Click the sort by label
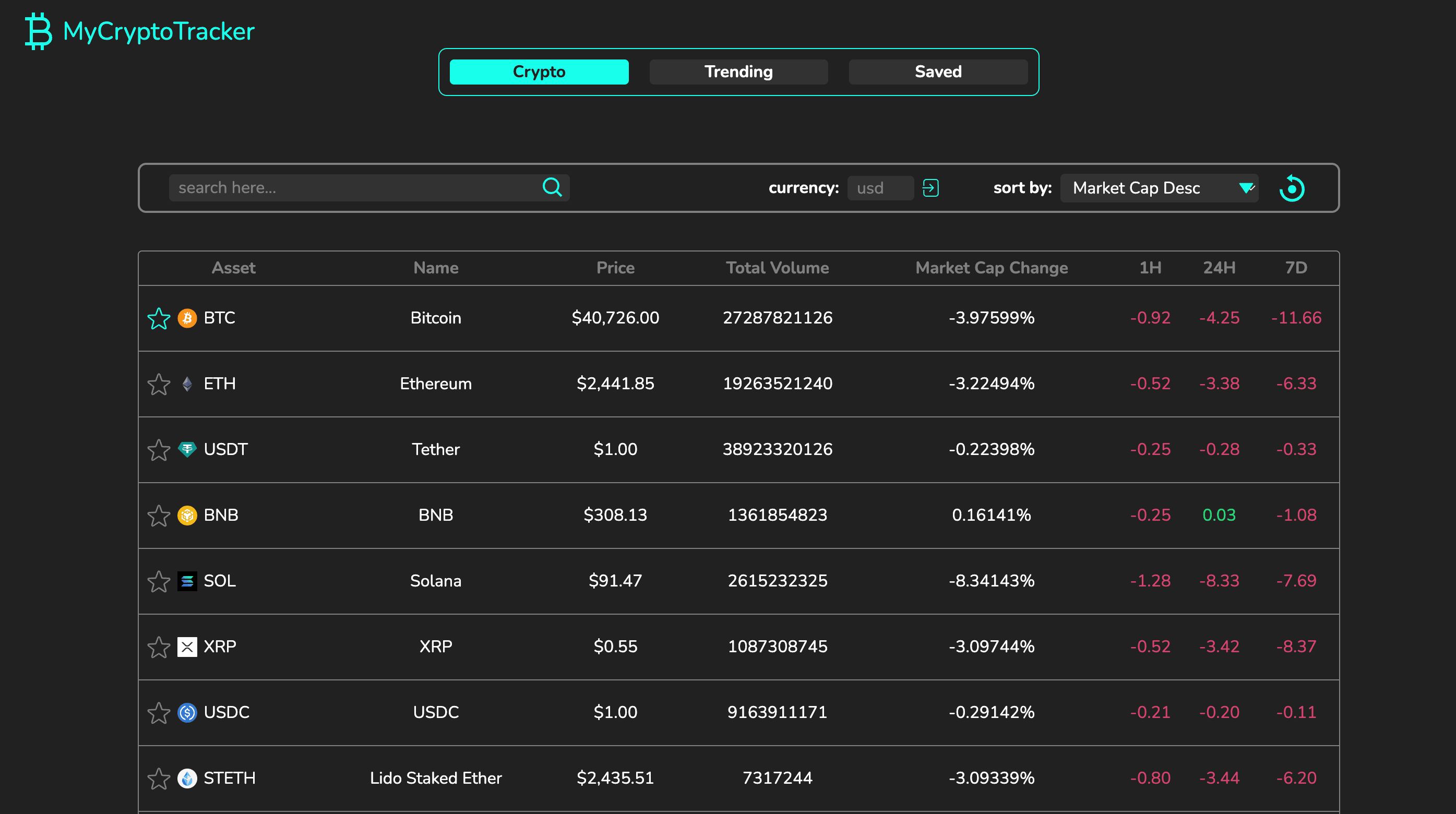 [x=1022, y=188]
